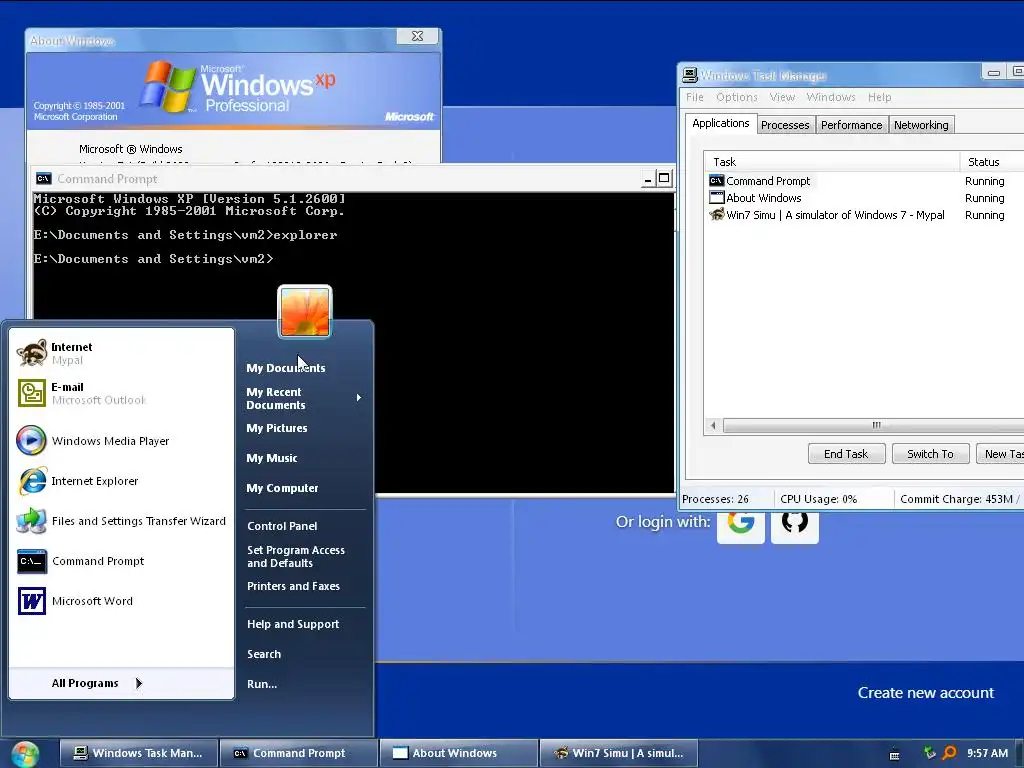Open Mypal raccoon Internet icon in Start menu

point(31,353)
